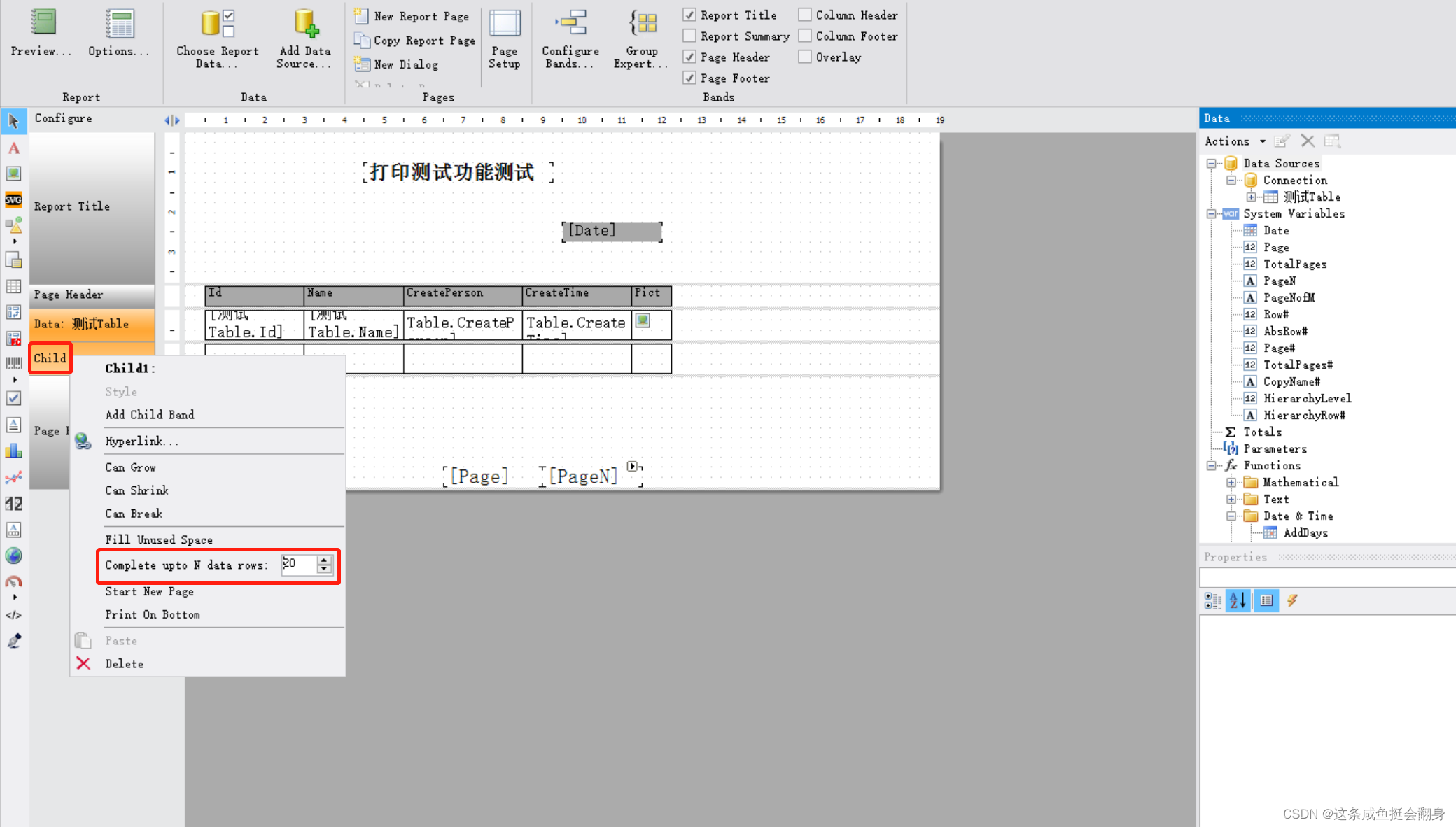
Task: Select the Table object tool
Action: [x=13, y=285]
